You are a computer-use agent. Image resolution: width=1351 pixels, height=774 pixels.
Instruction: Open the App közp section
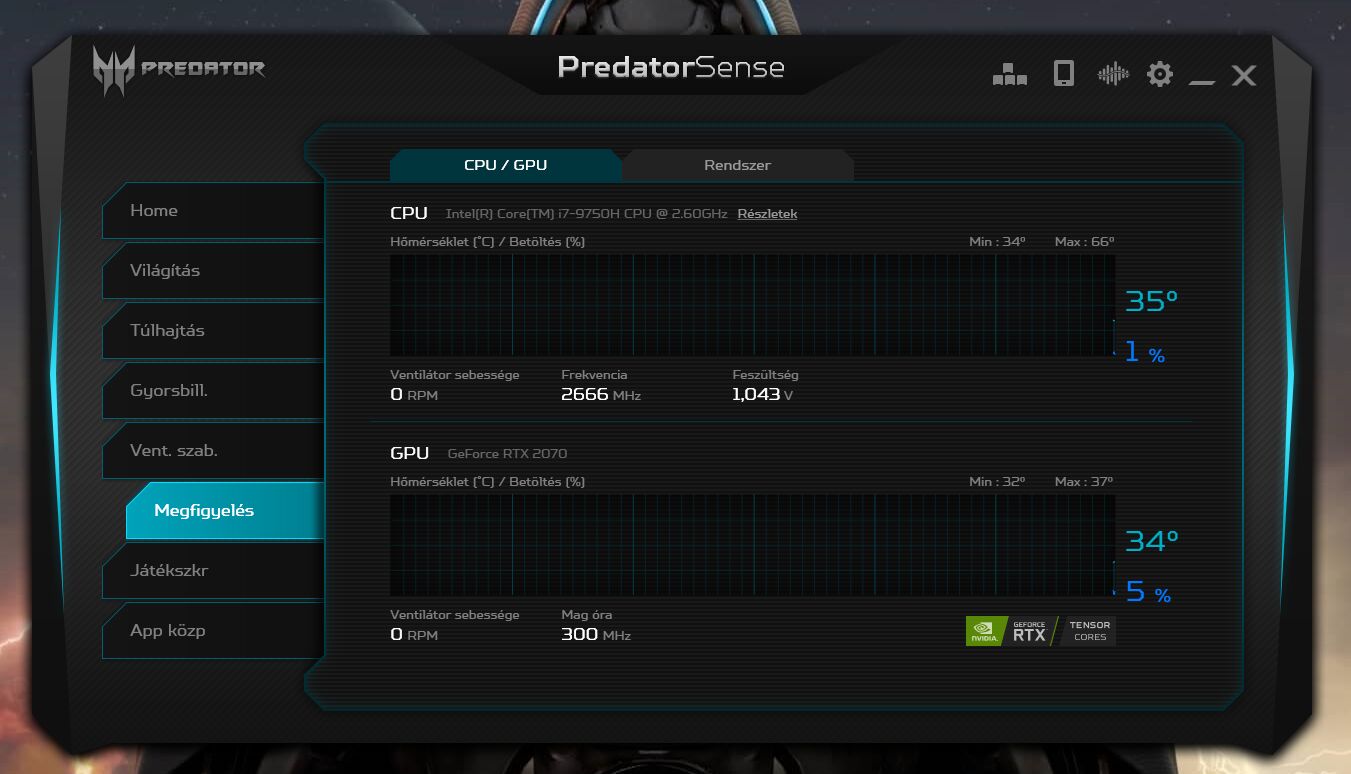213,631
